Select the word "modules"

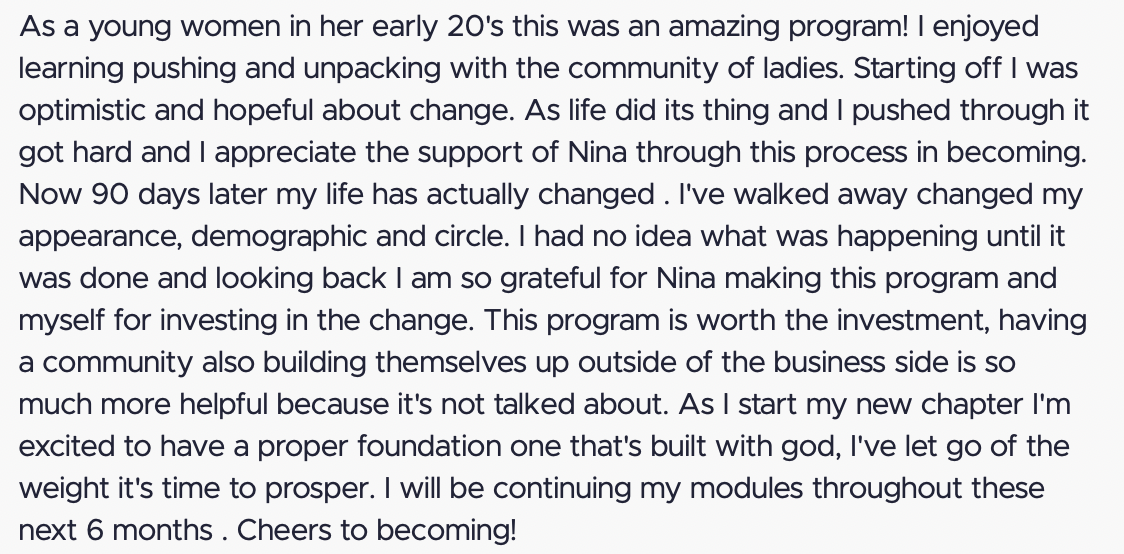[746, 489]
